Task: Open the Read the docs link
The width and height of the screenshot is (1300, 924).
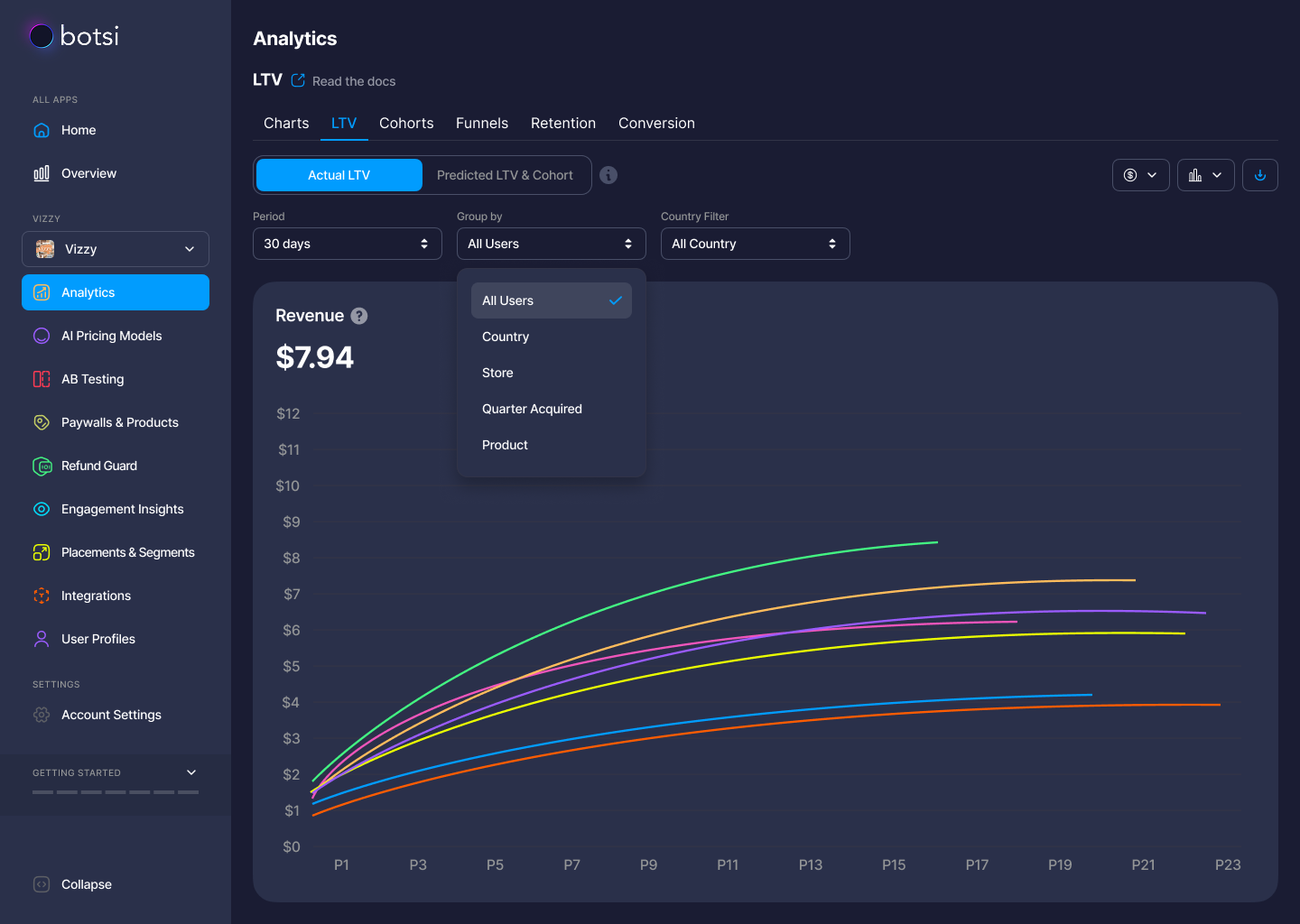Action: [353, 81]
